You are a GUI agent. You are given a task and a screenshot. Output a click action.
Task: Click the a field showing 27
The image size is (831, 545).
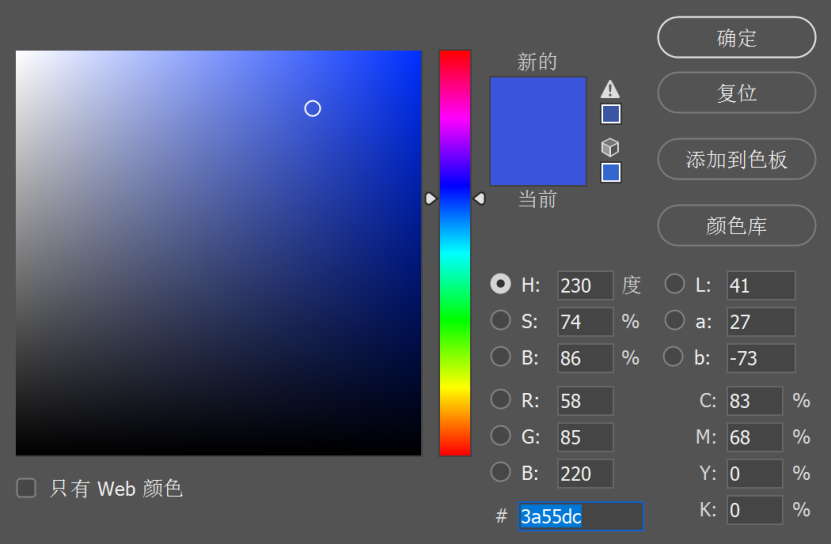click(x=761, y=321)
